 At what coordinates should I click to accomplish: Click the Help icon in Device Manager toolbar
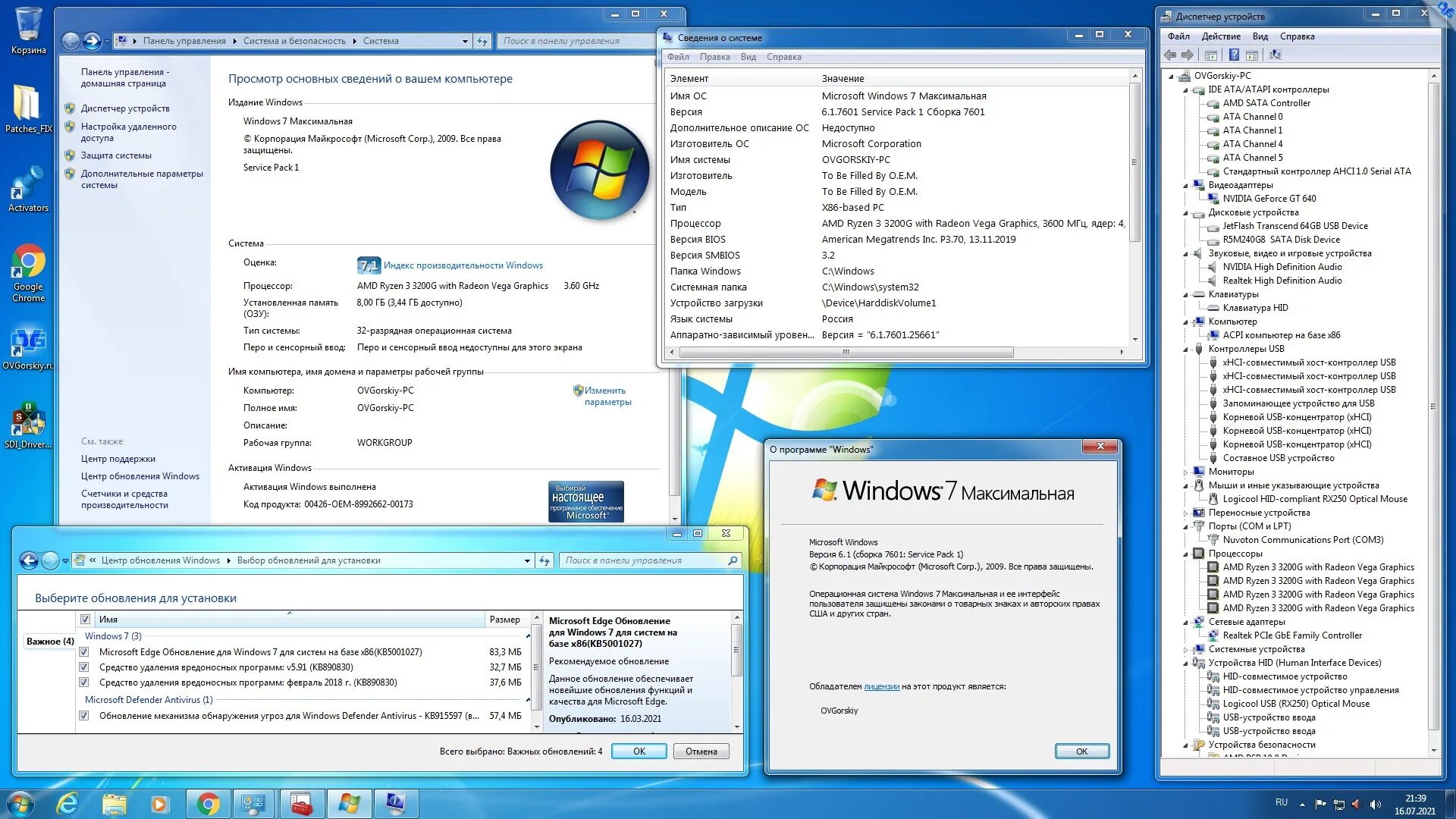coord(1234,55)
